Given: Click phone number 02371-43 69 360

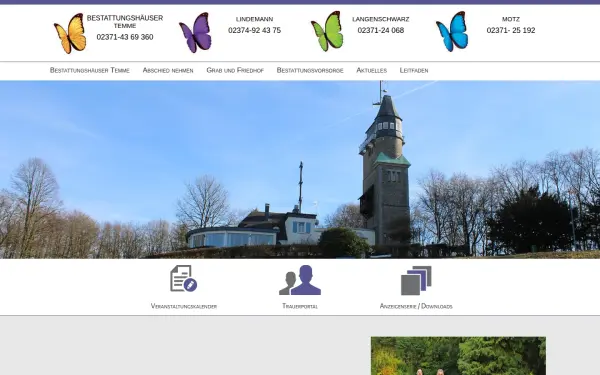Looking at the screenshot, I should (x=125, y=37).
